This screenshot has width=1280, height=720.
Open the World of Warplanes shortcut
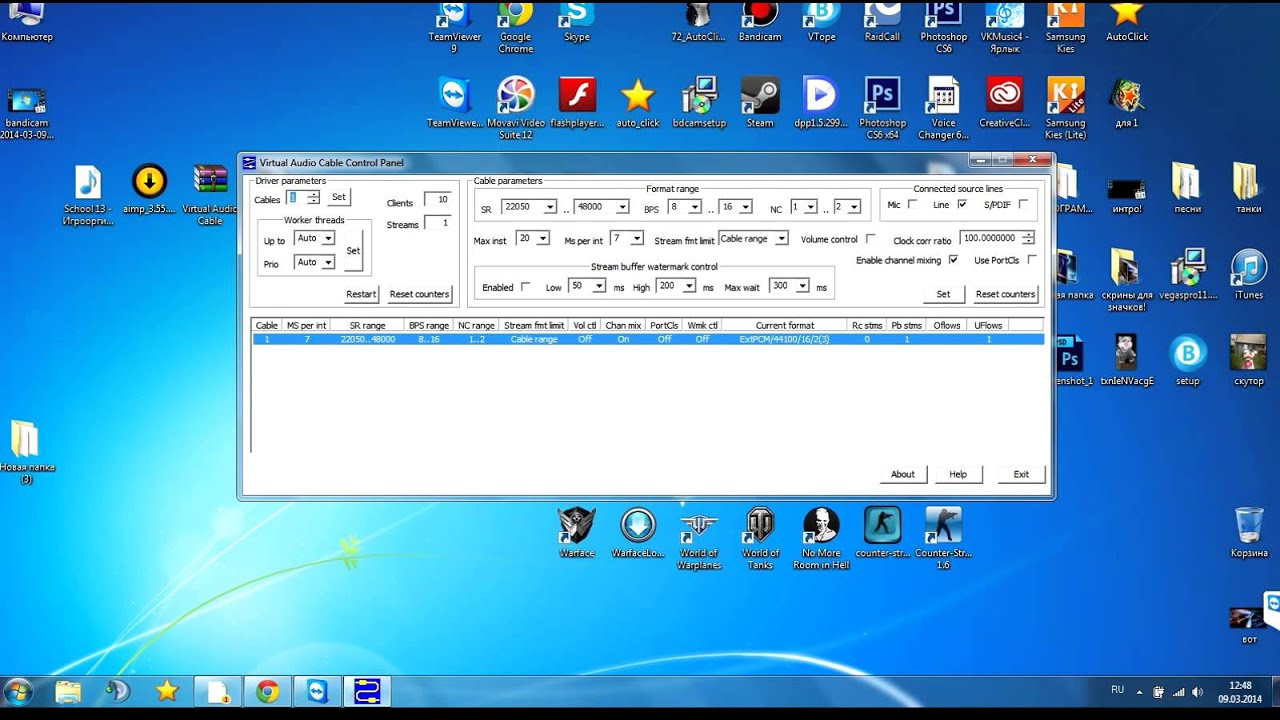[699, 538]
